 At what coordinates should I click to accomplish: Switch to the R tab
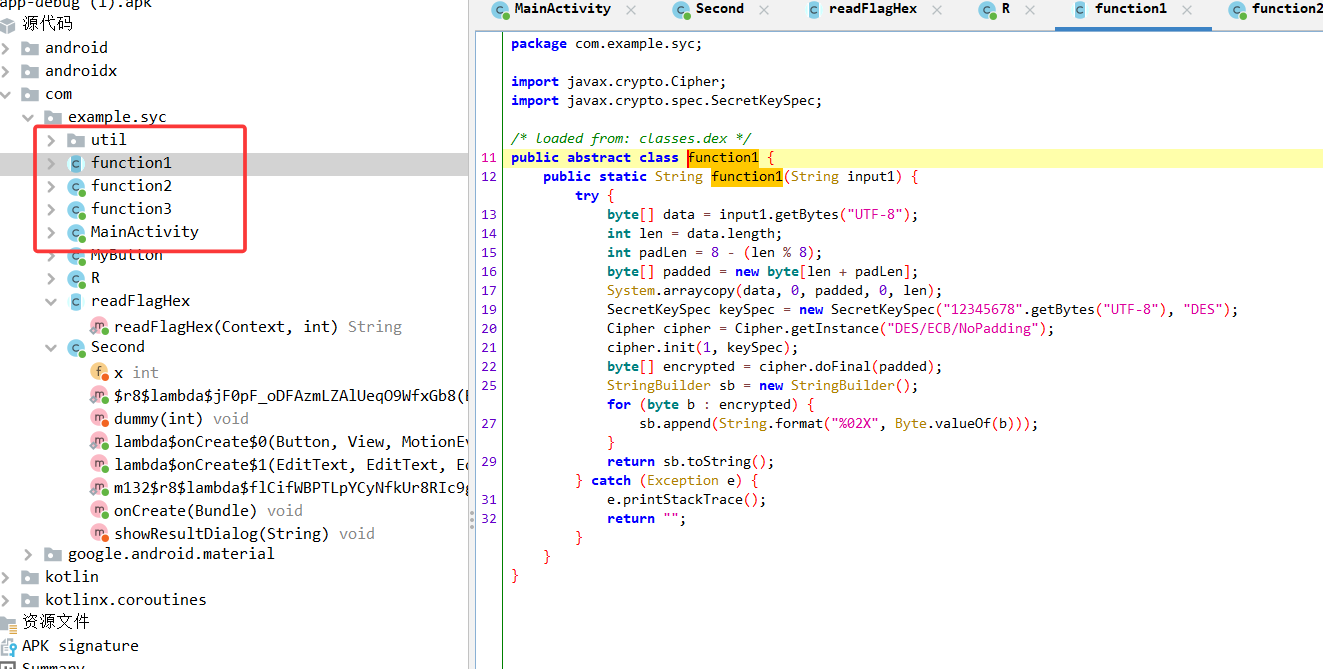click(1005, 9)
